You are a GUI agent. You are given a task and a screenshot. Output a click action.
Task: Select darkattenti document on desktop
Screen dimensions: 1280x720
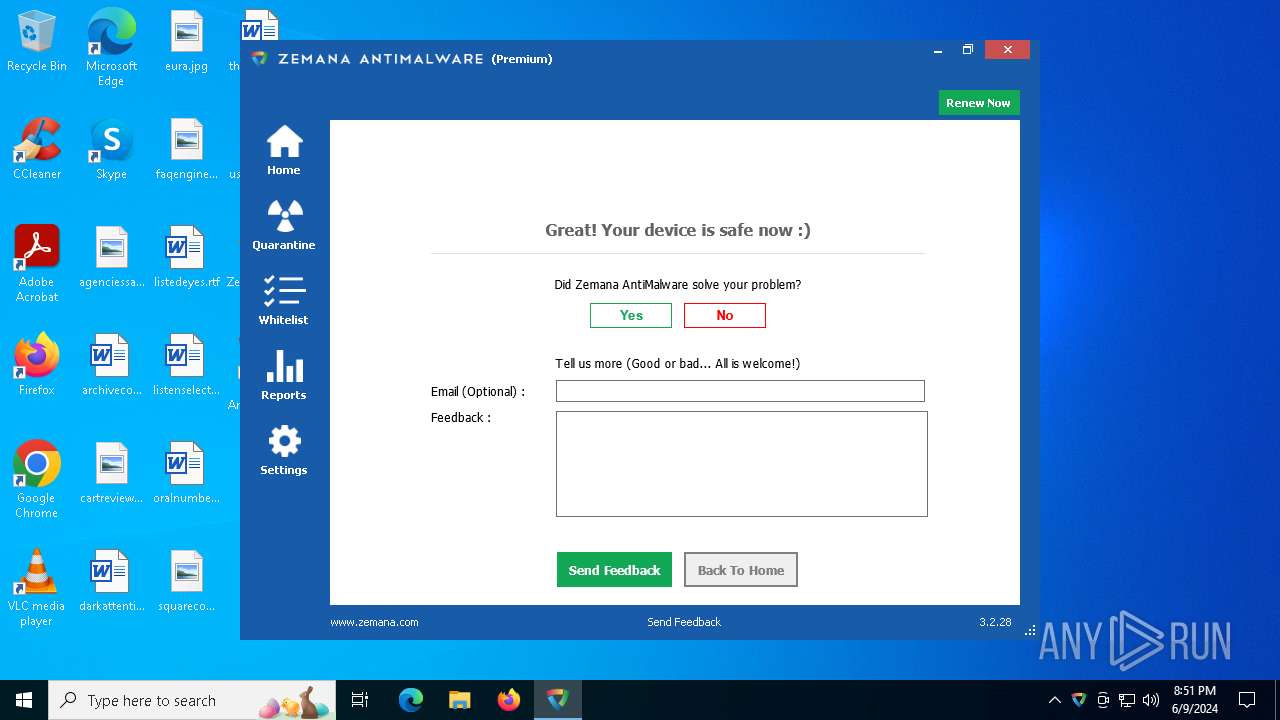pos(112,581)
